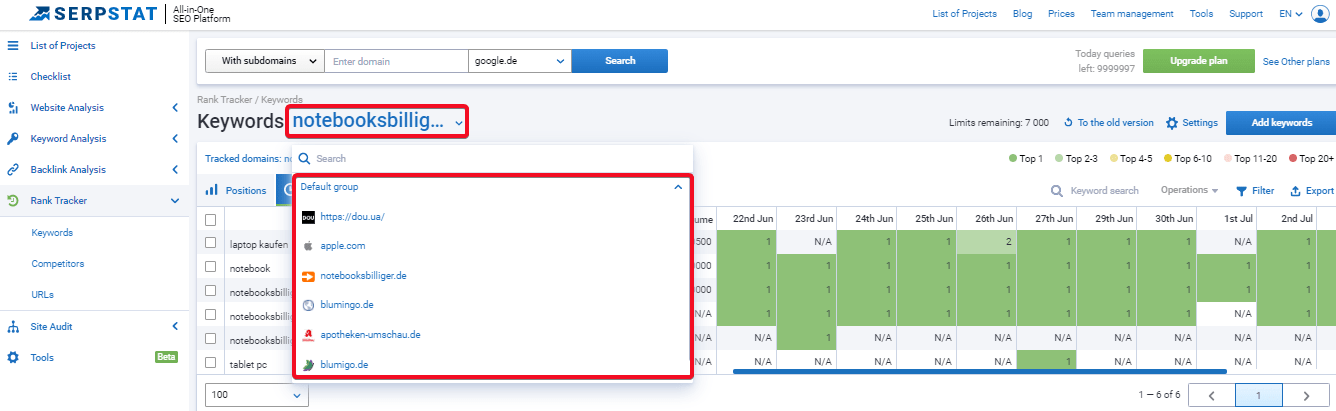1336x411 pixels.
Task: Click the Backlink Analysis link icon
Action: tap(13, 169)
